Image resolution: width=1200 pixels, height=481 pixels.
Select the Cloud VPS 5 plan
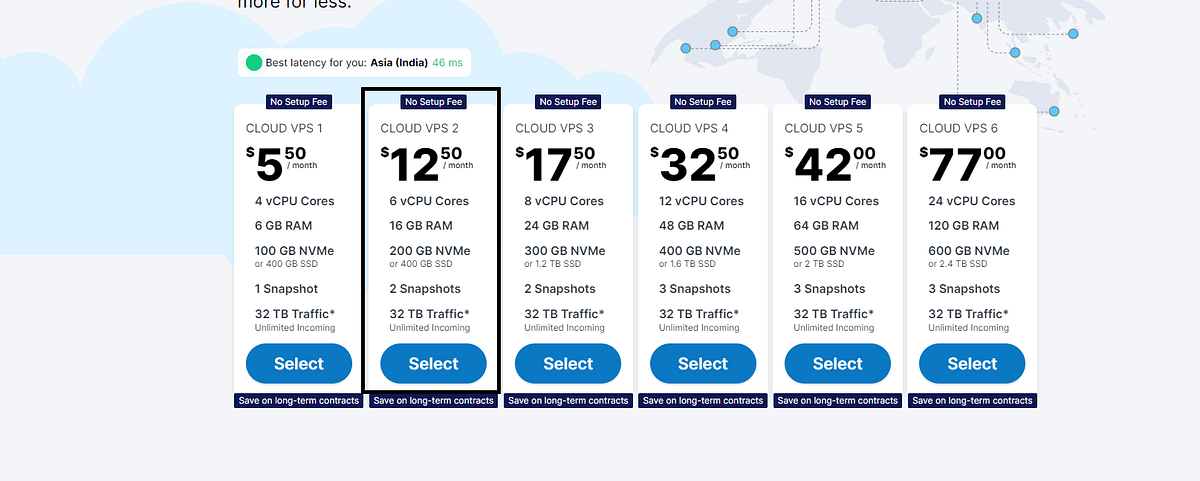(x=837, y=364)
